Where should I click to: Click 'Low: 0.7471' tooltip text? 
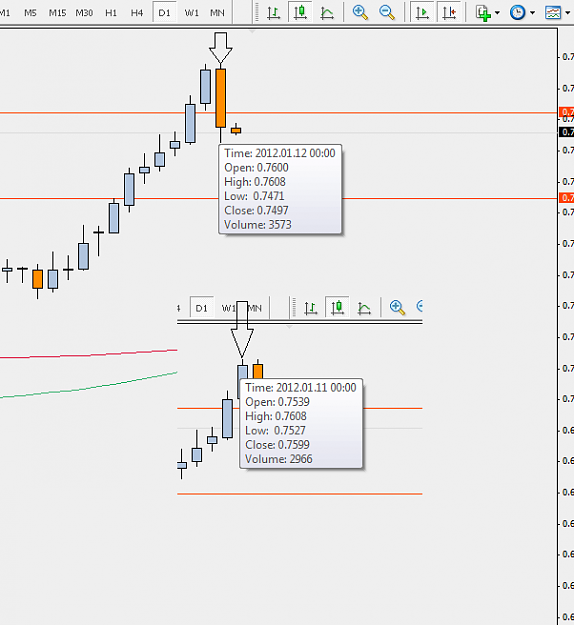tap(254, 196)
